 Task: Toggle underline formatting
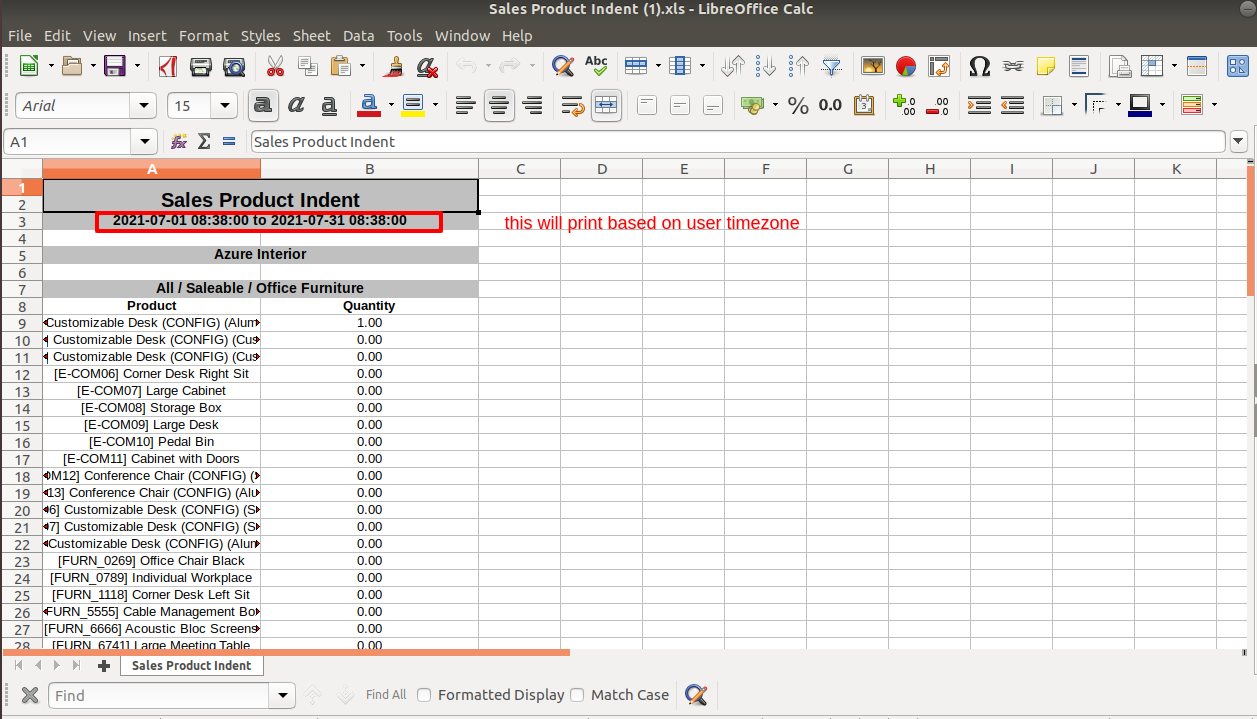[329, 105]
